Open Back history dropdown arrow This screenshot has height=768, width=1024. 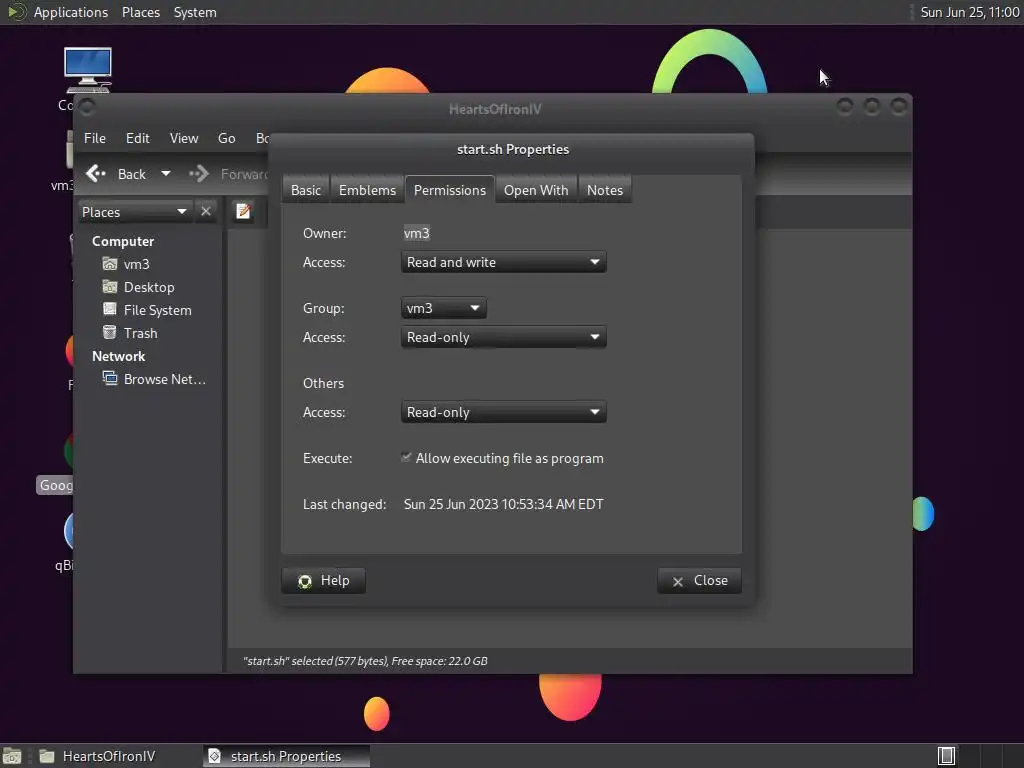pyautogui.click(x=166, y=174)
